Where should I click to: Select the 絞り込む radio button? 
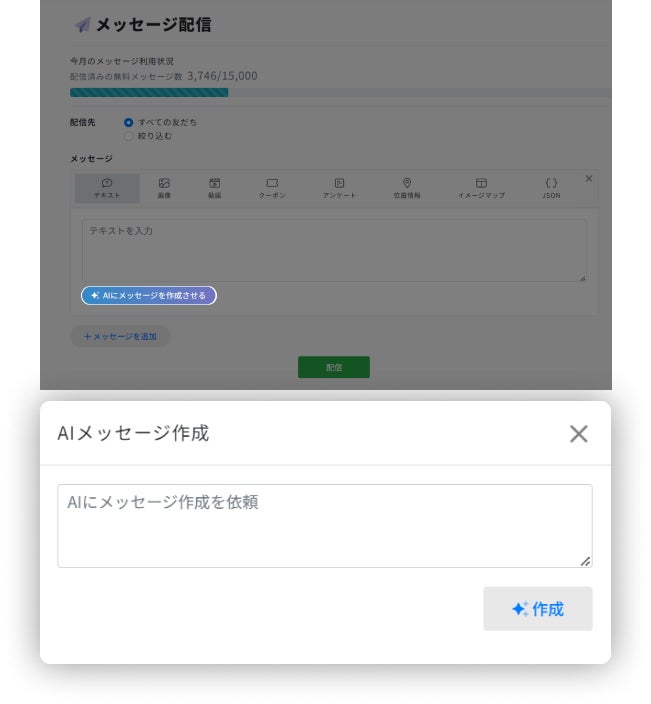click(x=128, y=135)
